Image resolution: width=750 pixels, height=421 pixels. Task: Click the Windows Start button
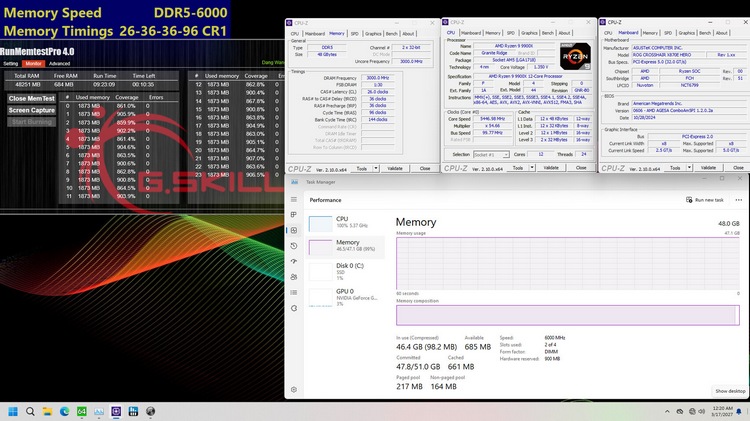click(13, 411)
